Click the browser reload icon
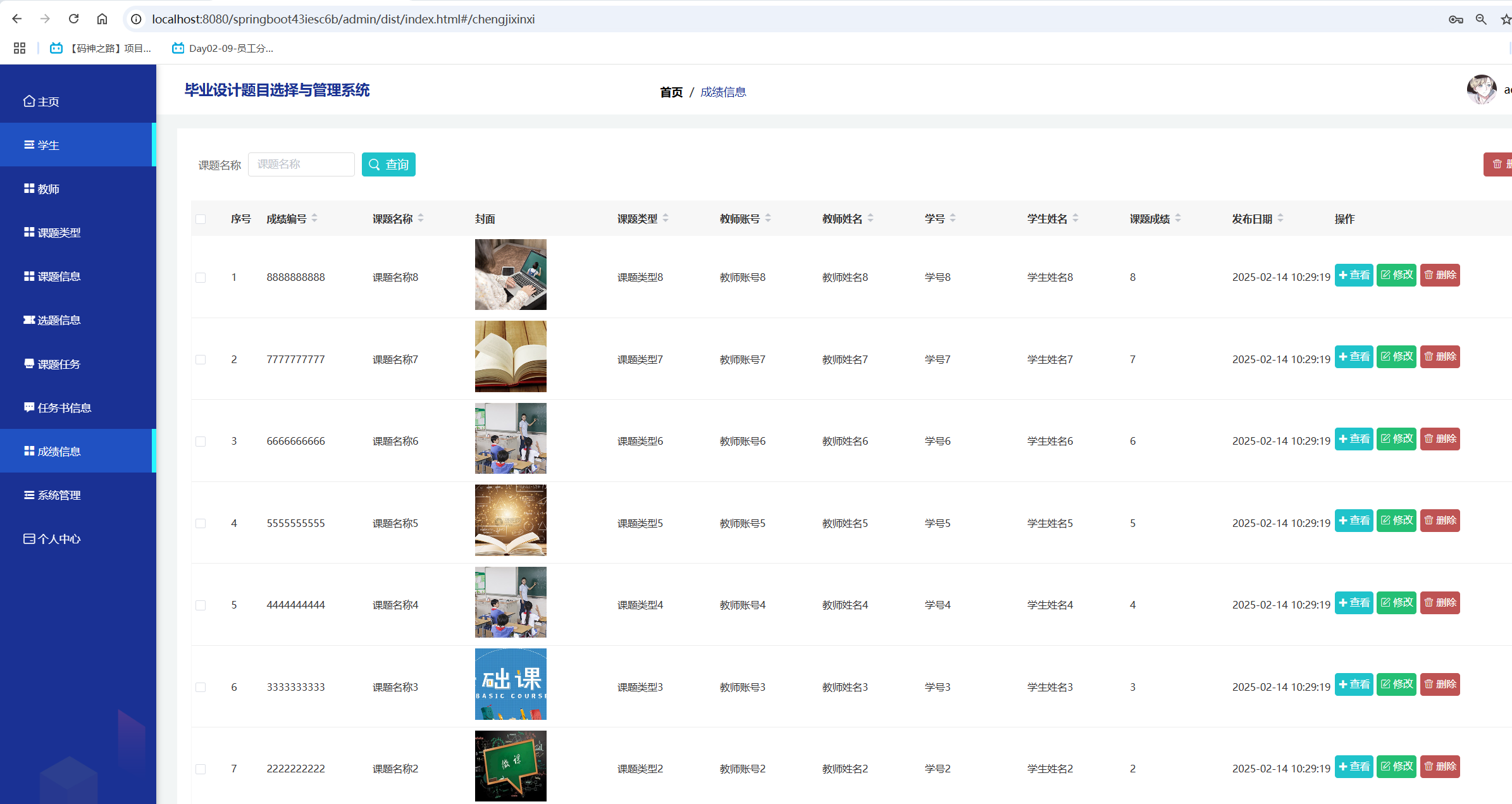Screen dimensions: 1512x804 point(73,19)
